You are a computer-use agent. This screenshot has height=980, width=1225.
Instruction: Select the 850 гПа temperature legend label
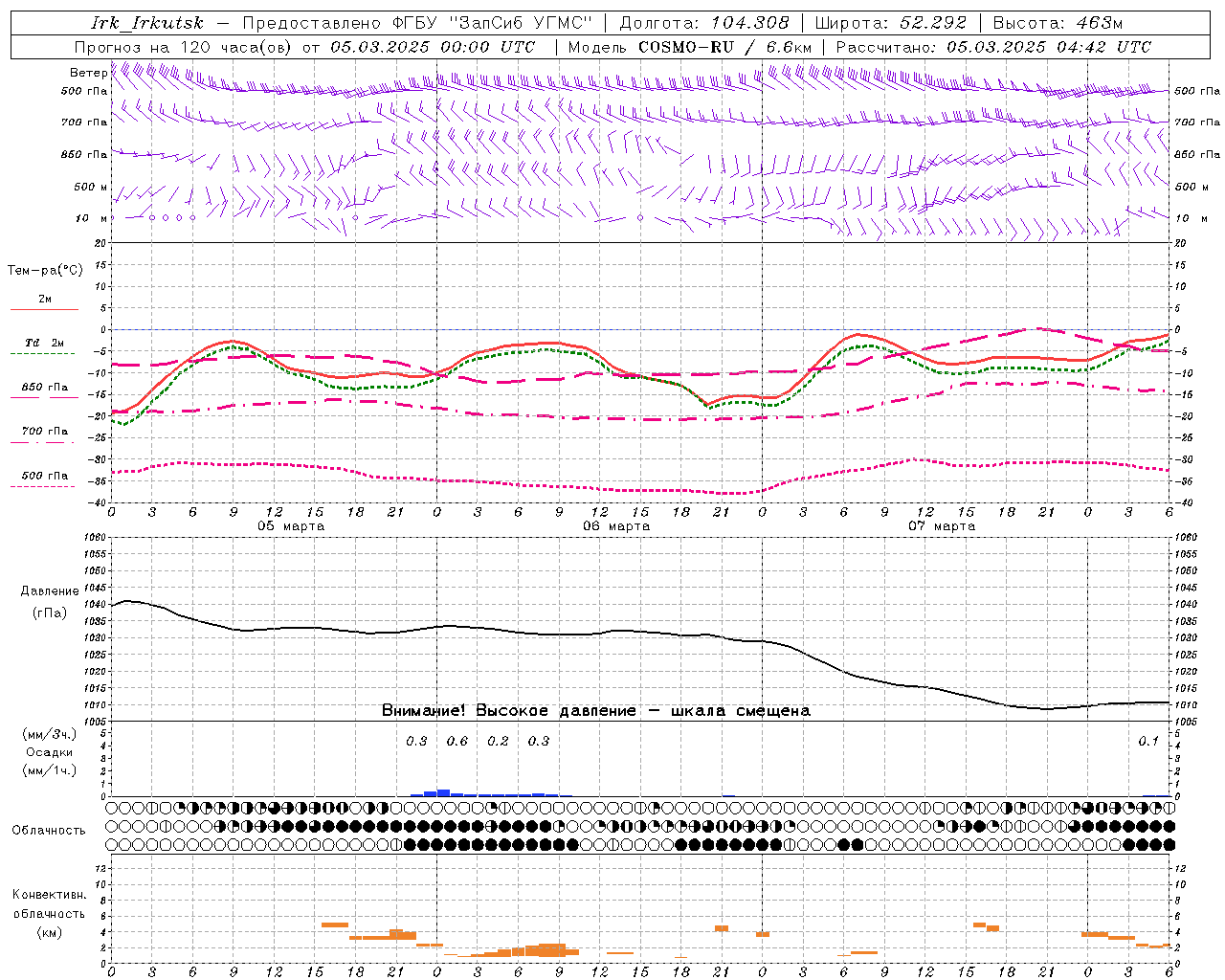point(45,387)
